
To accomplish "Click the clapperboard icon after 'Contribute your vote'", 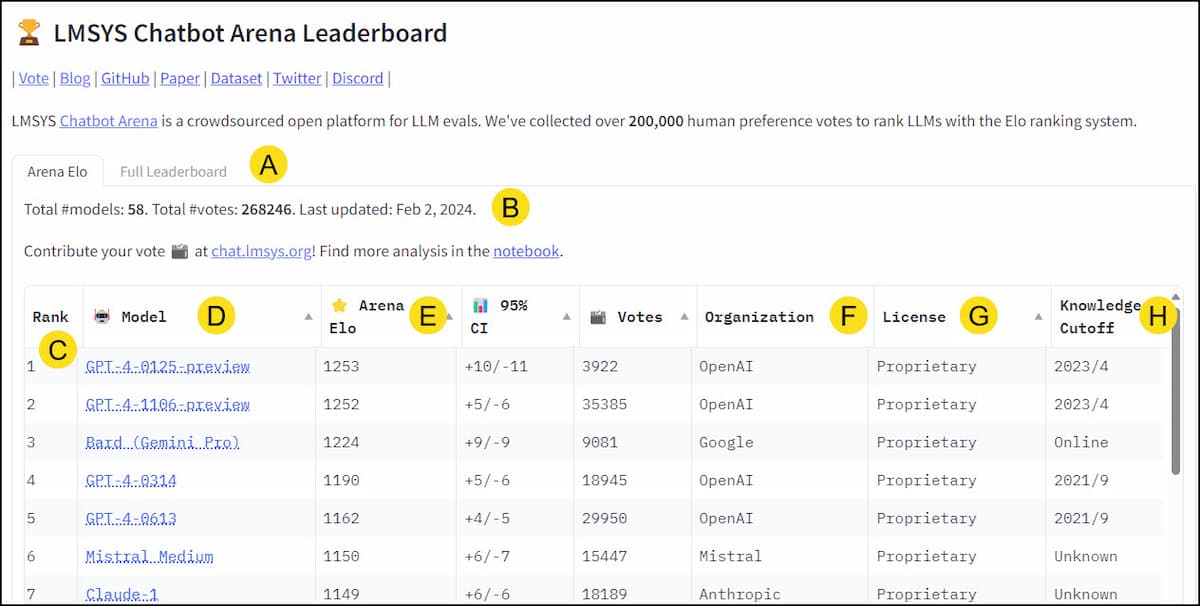I will tap(179, 251).
